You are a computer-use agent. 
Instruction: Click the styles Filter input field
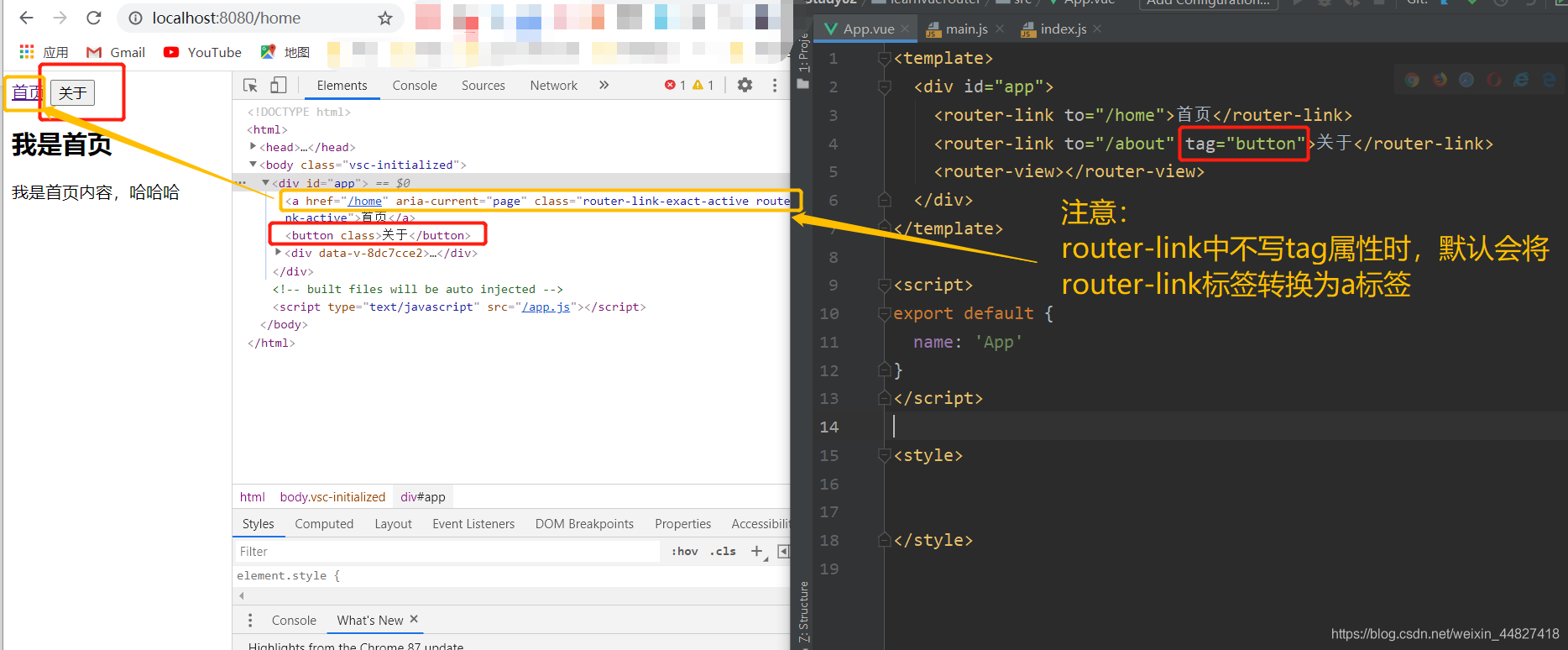tap(447, 552)
